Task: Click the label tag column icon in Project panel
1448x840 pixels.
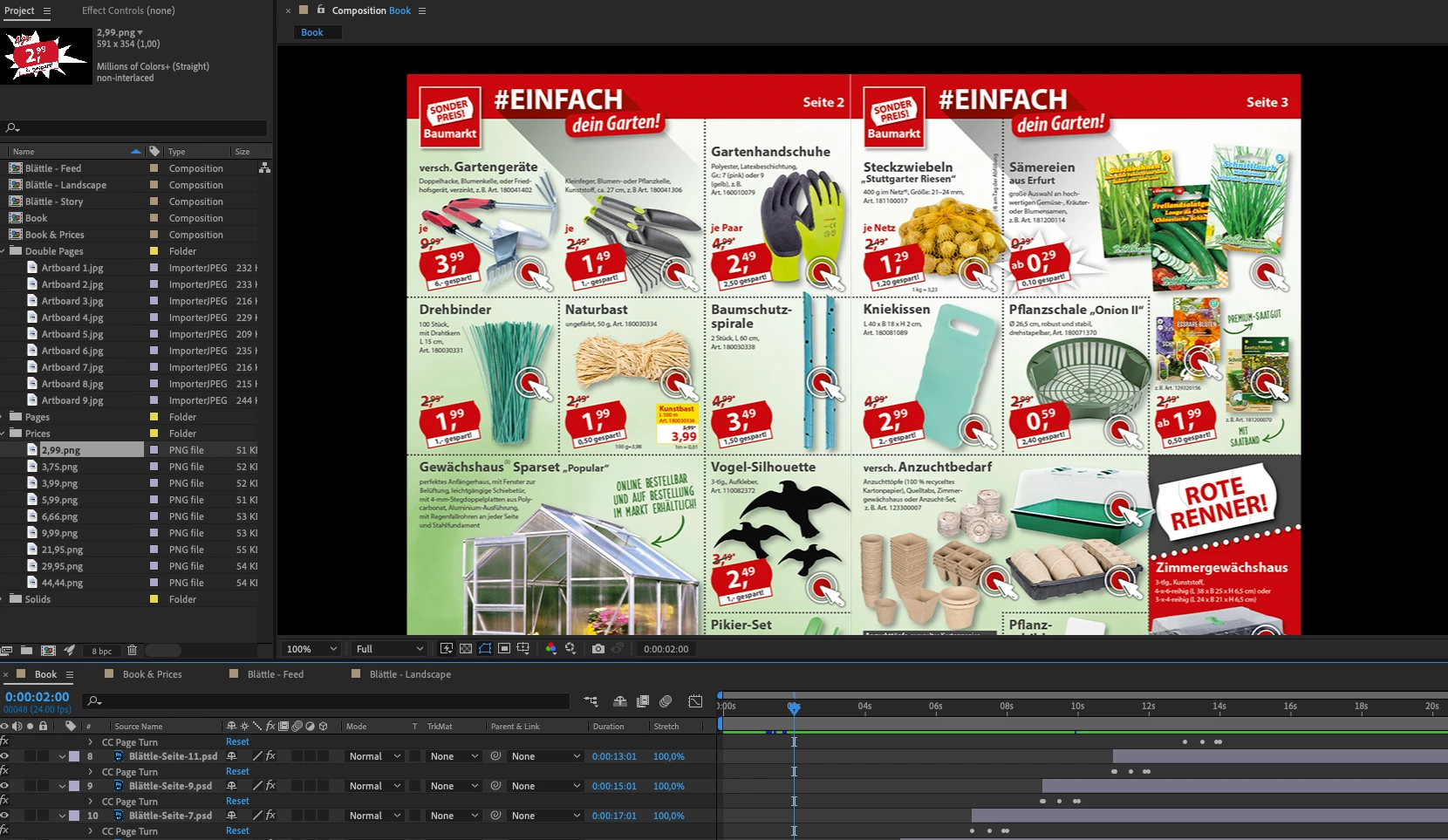Action: [154, 151]
